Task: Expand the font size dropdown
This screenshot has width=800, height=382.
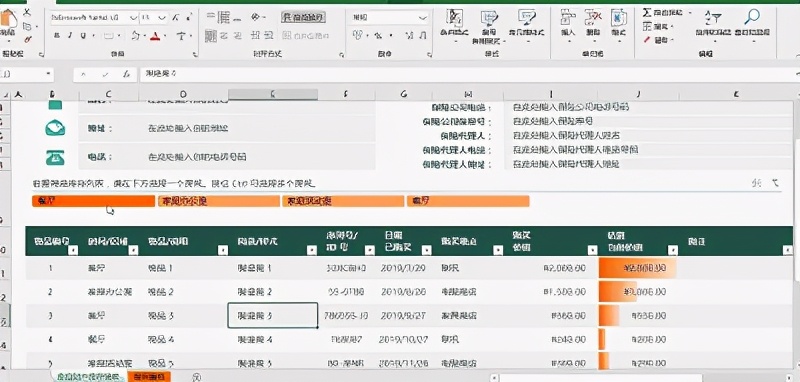Action: (162, 18)
